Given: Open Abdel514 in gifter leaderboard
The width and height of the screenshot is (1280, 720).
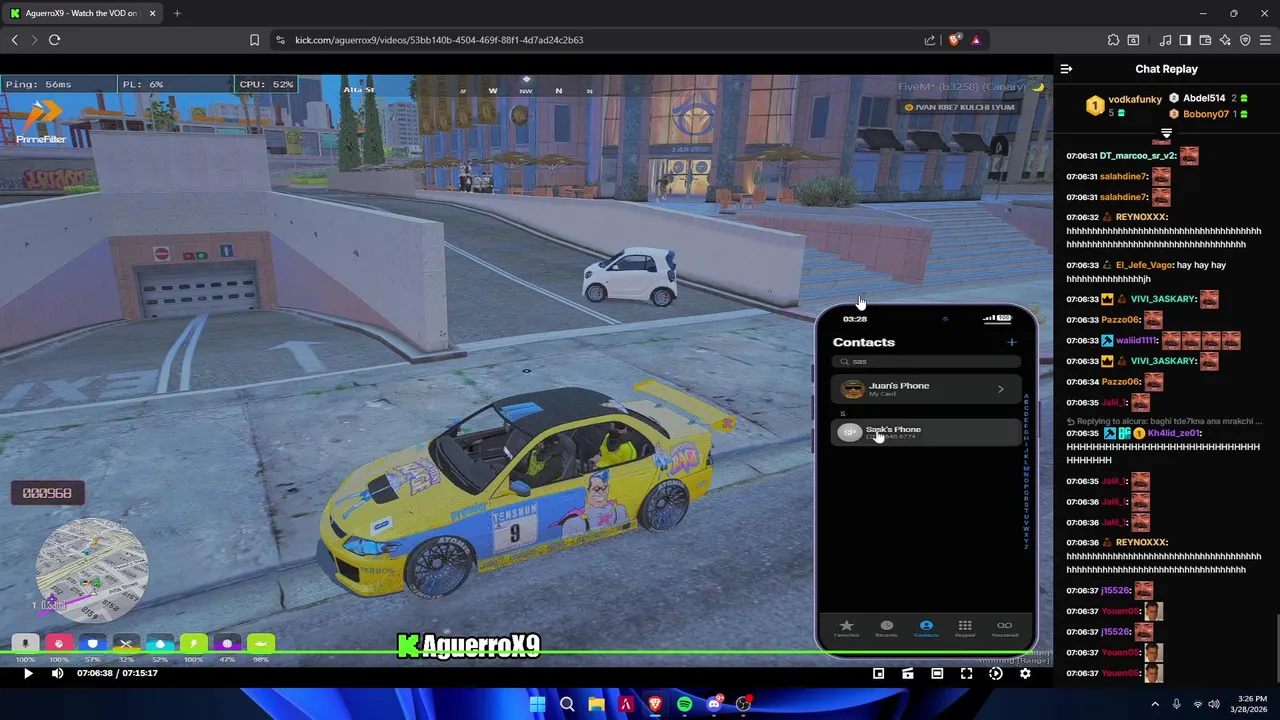Looking at the screenshot, I should point(1204,98).
